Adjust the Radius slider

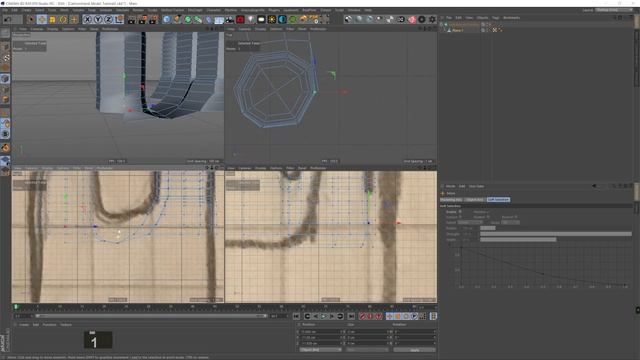tap(556, 228)
